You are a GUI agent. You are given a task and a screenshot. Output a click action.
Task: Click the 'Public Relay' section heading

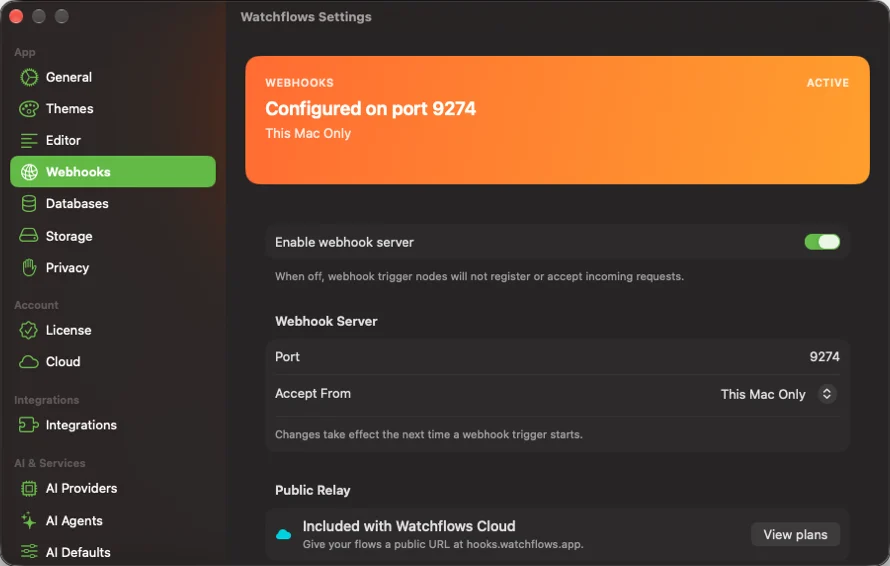click(x=312, y=490)
